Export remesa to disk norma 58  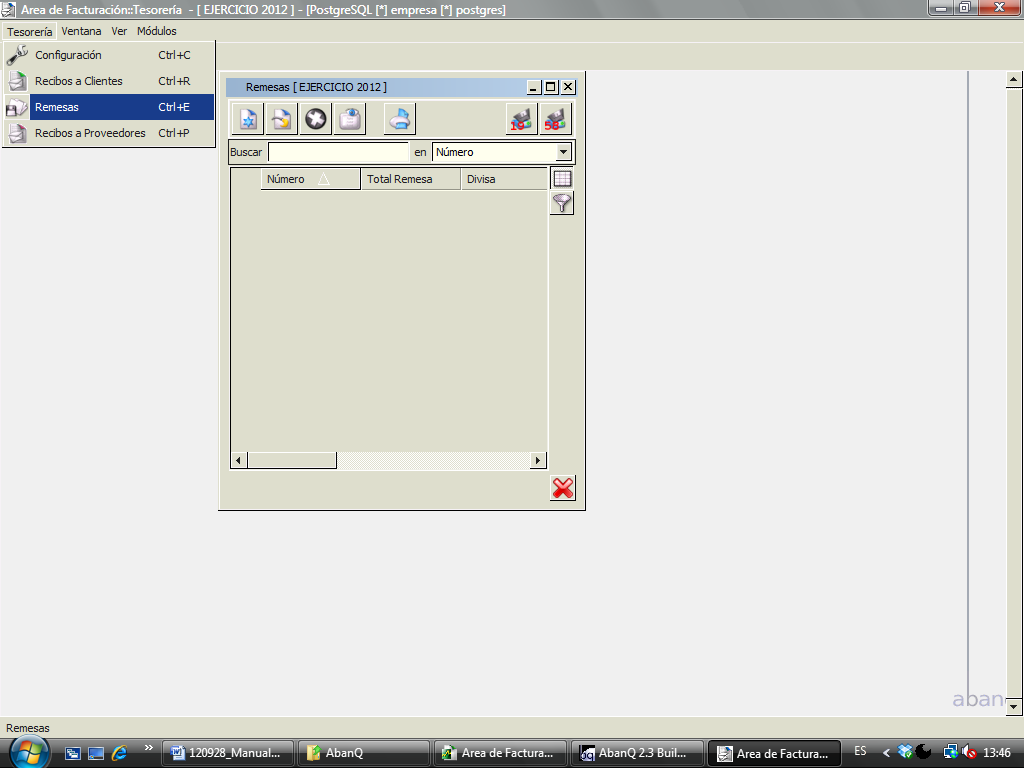coord(555,119)
